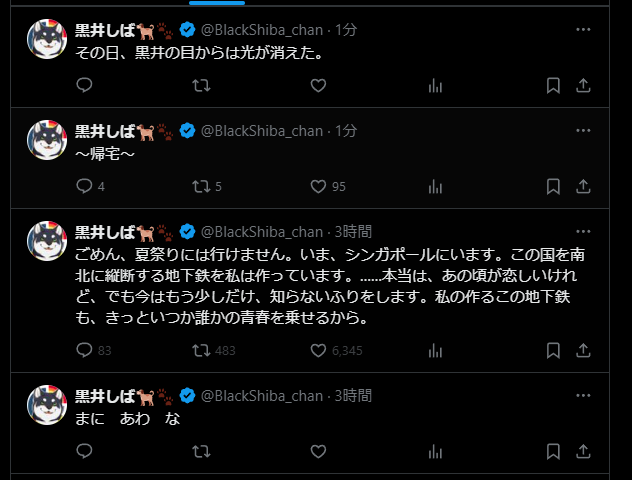The width and height of the screenshot is (632, 480).
Task: Open 黒井しば avatar on 'まに あわ な' tweet
Action: 47,405
